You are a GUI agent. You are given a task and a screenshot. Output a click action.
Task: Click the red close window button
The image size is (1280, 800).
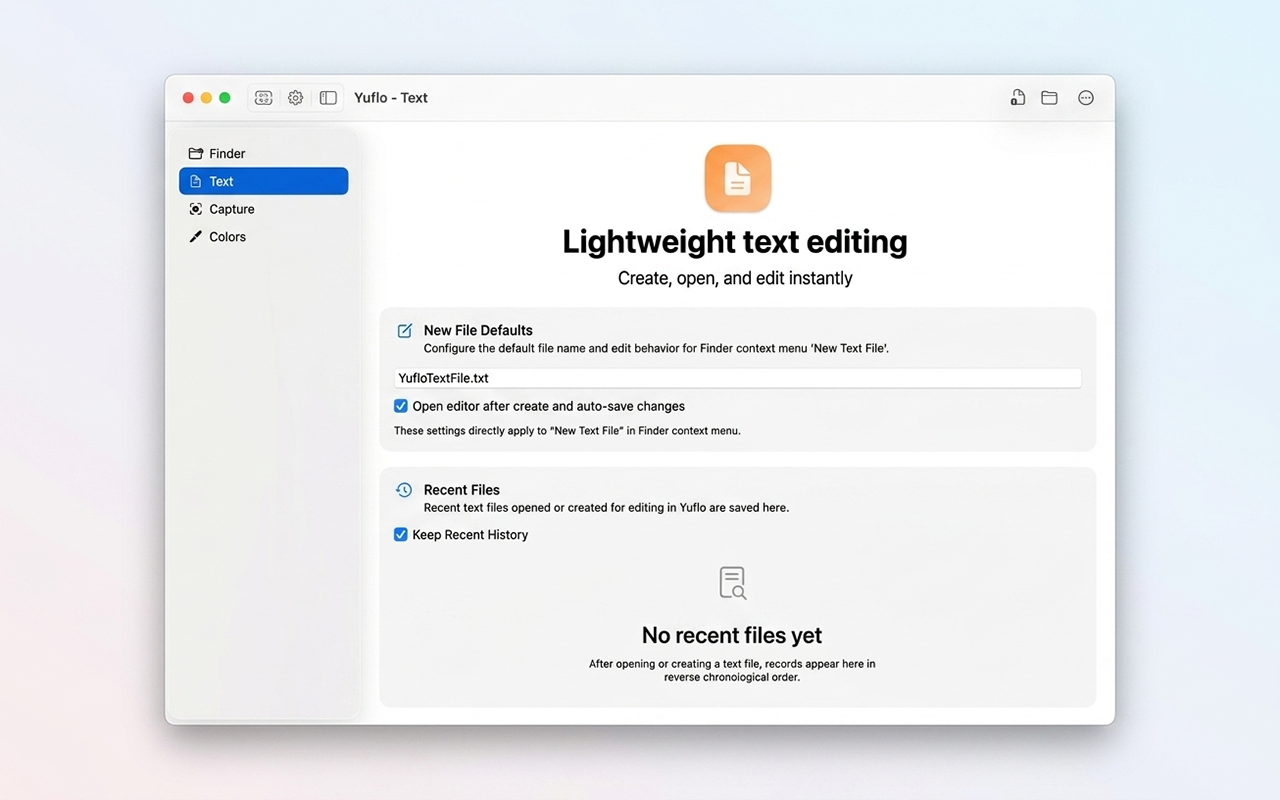[188, 98]
